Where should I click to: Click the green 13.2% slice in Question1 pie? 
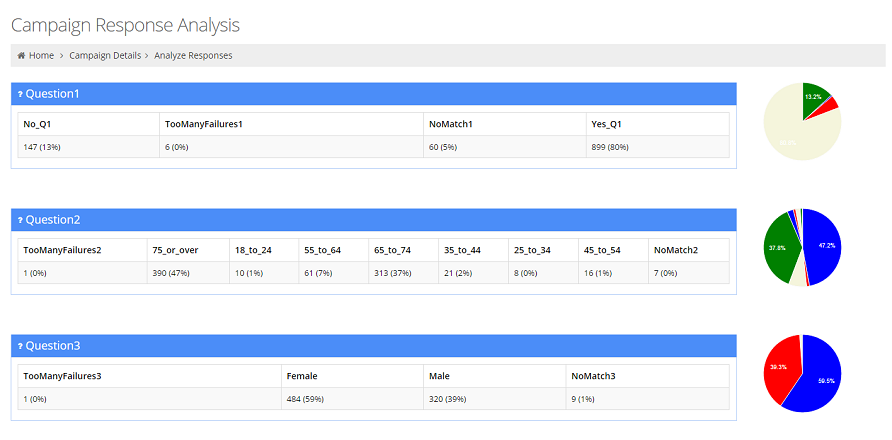[x=814, y=96]
